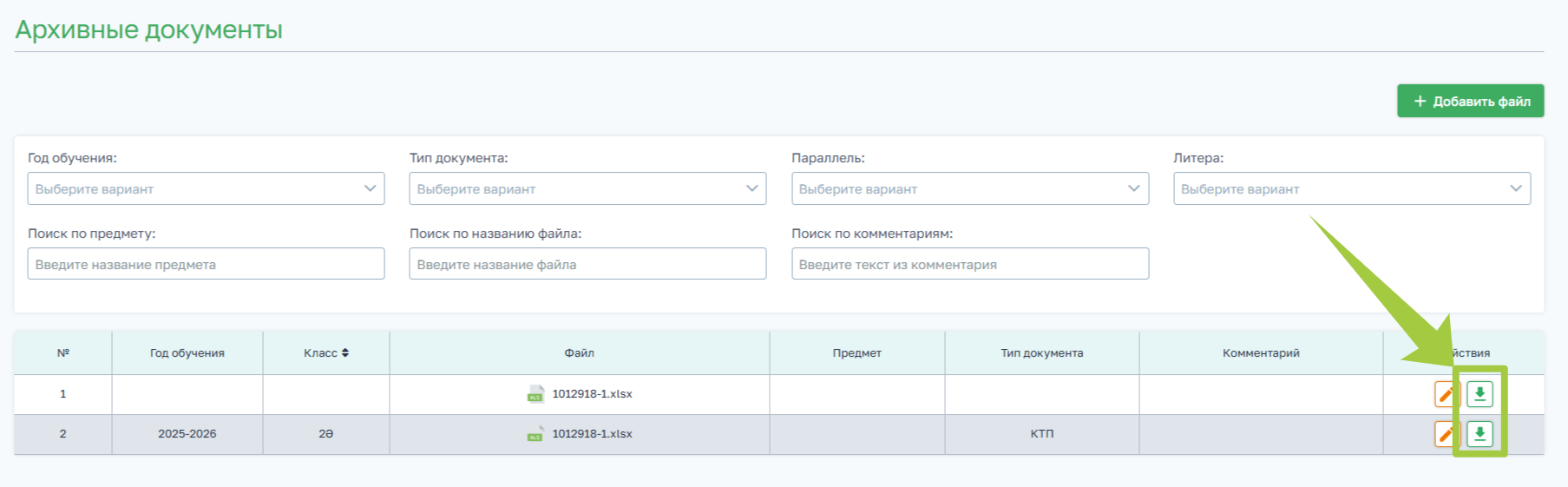Focus the Поиск по предмету input field
Screen dimensions: 1568x487
206,264
